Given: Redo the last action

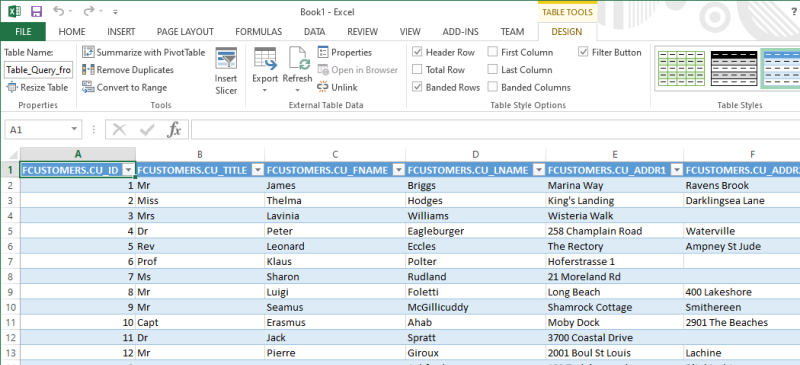Looking at the screenshot, I should click(89, 11).
